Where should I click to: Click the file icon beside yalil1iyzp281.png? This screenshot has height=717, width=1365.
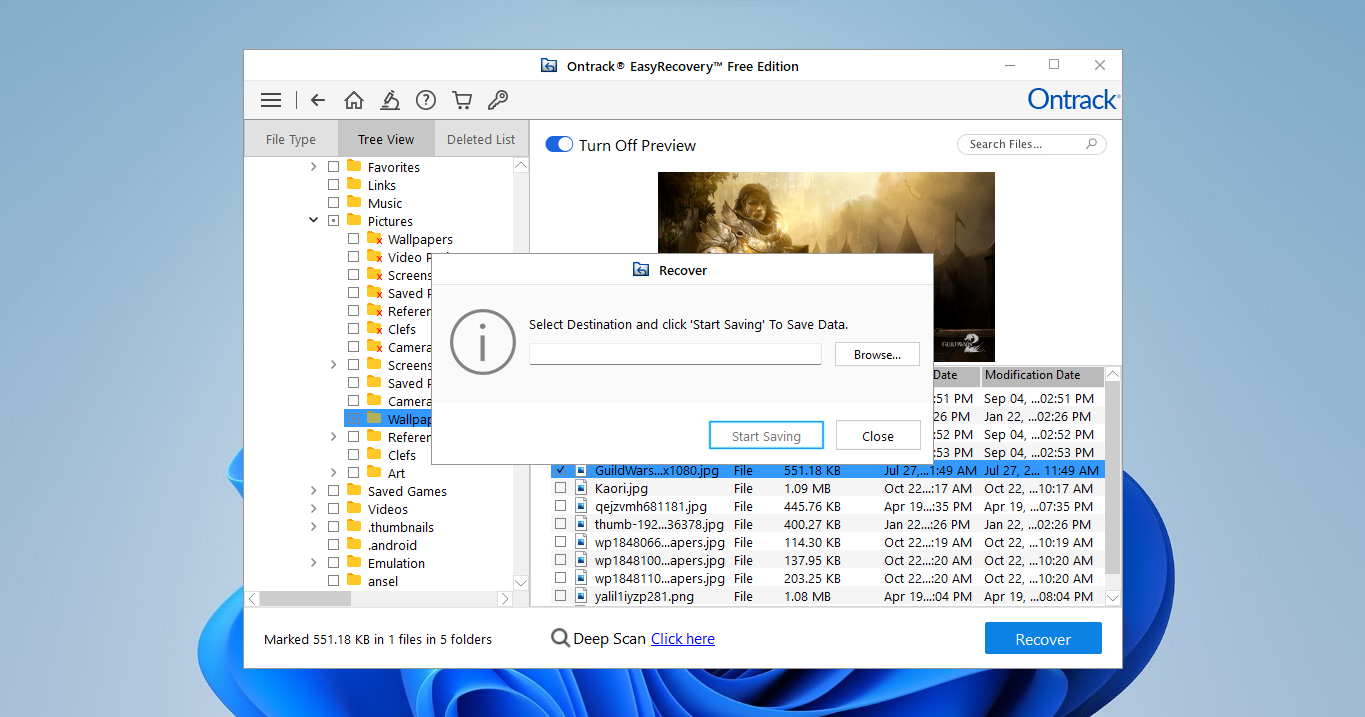point(580,596)
